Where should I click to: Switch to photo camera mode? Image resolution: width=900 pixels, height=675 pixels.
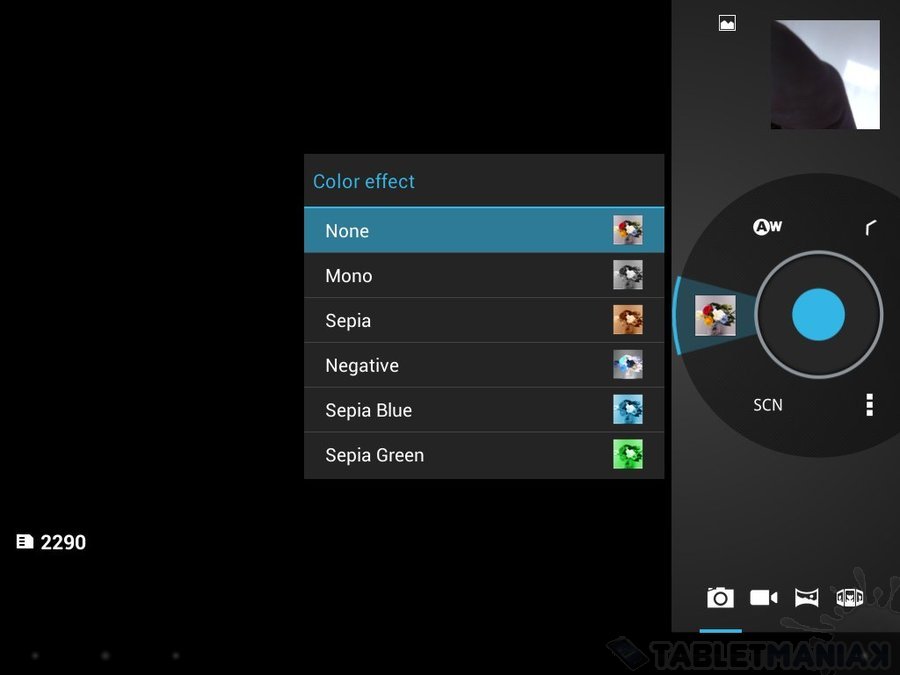(720, 598)
